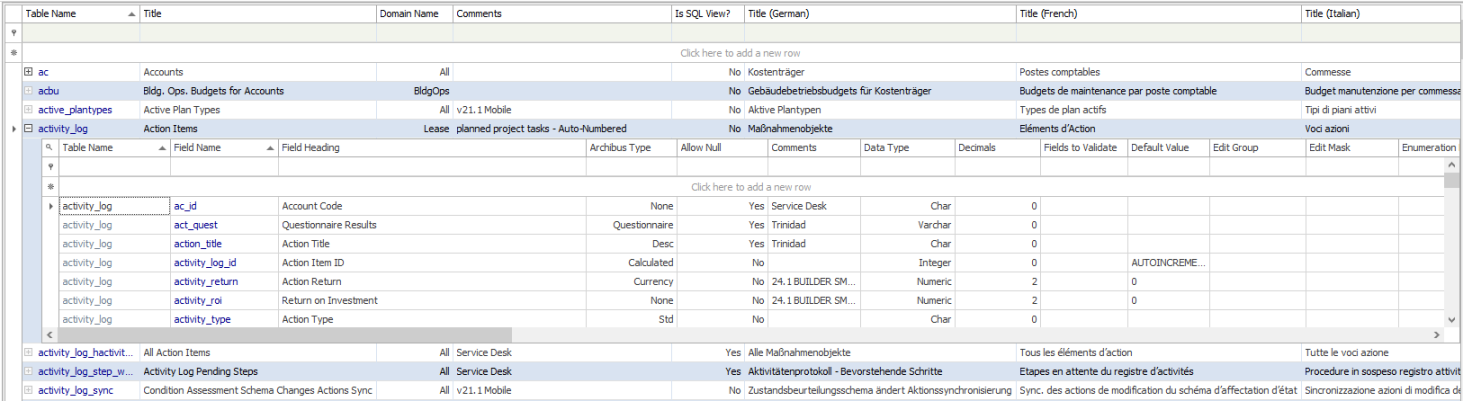Click the Field Heading filter cell
This screenshot has height=401, width=1463.
pyautogui.click(x=431, y=167)
